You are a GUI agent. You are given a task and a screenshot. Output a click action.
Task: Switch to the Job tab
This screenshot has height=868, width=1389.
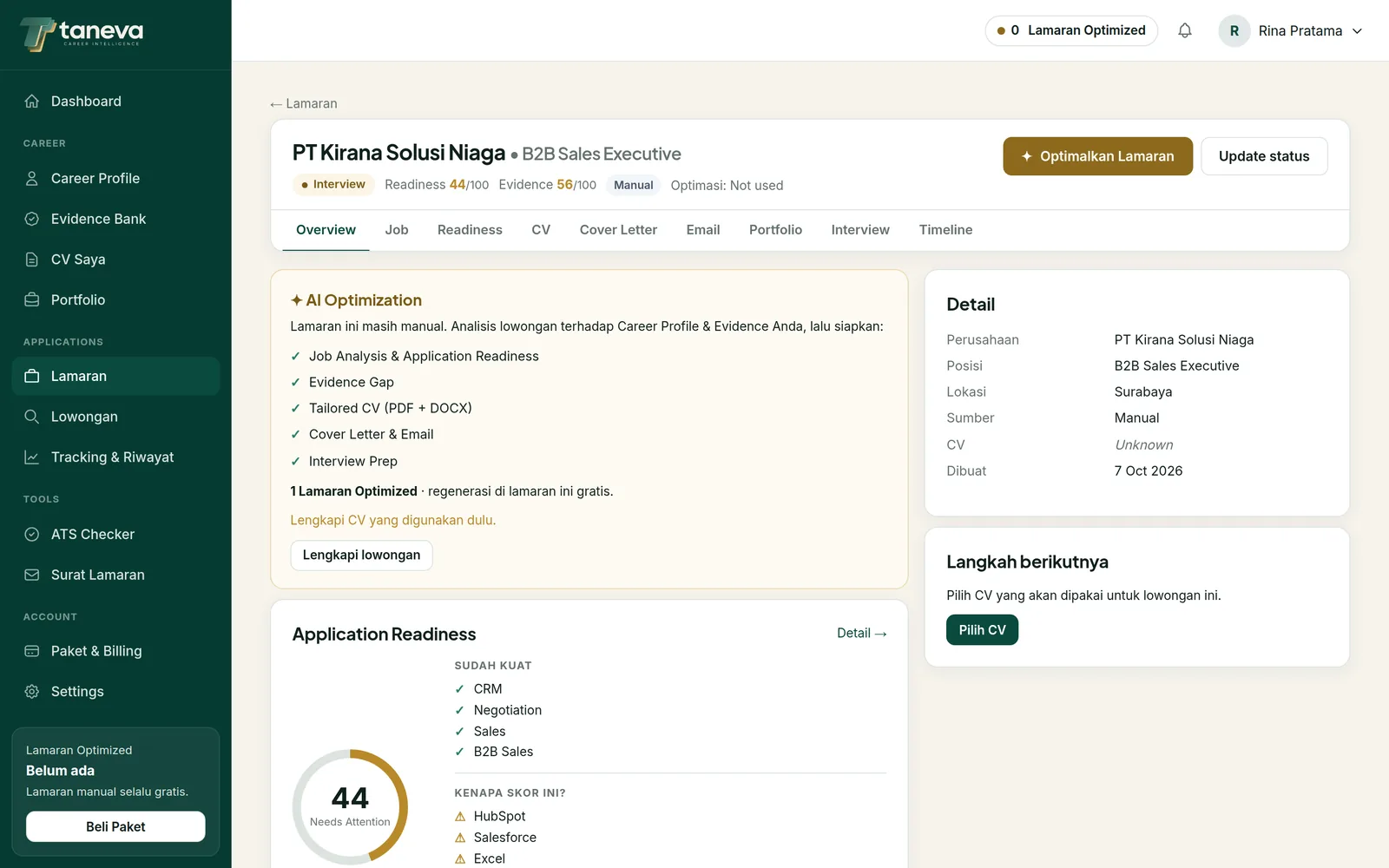[x=397, y=230]
